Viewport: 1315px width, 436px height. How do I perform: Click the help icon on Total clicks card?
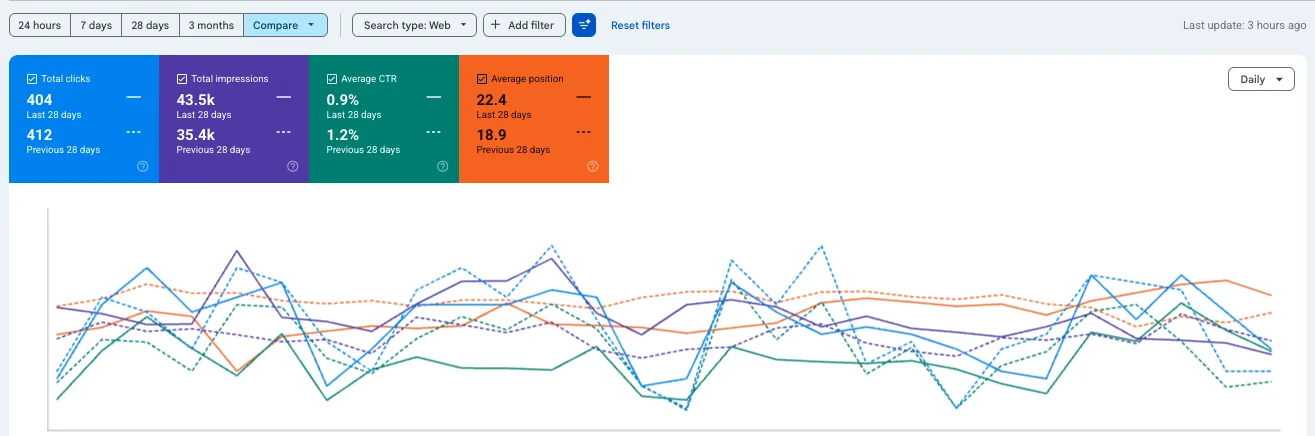point(142,167)
